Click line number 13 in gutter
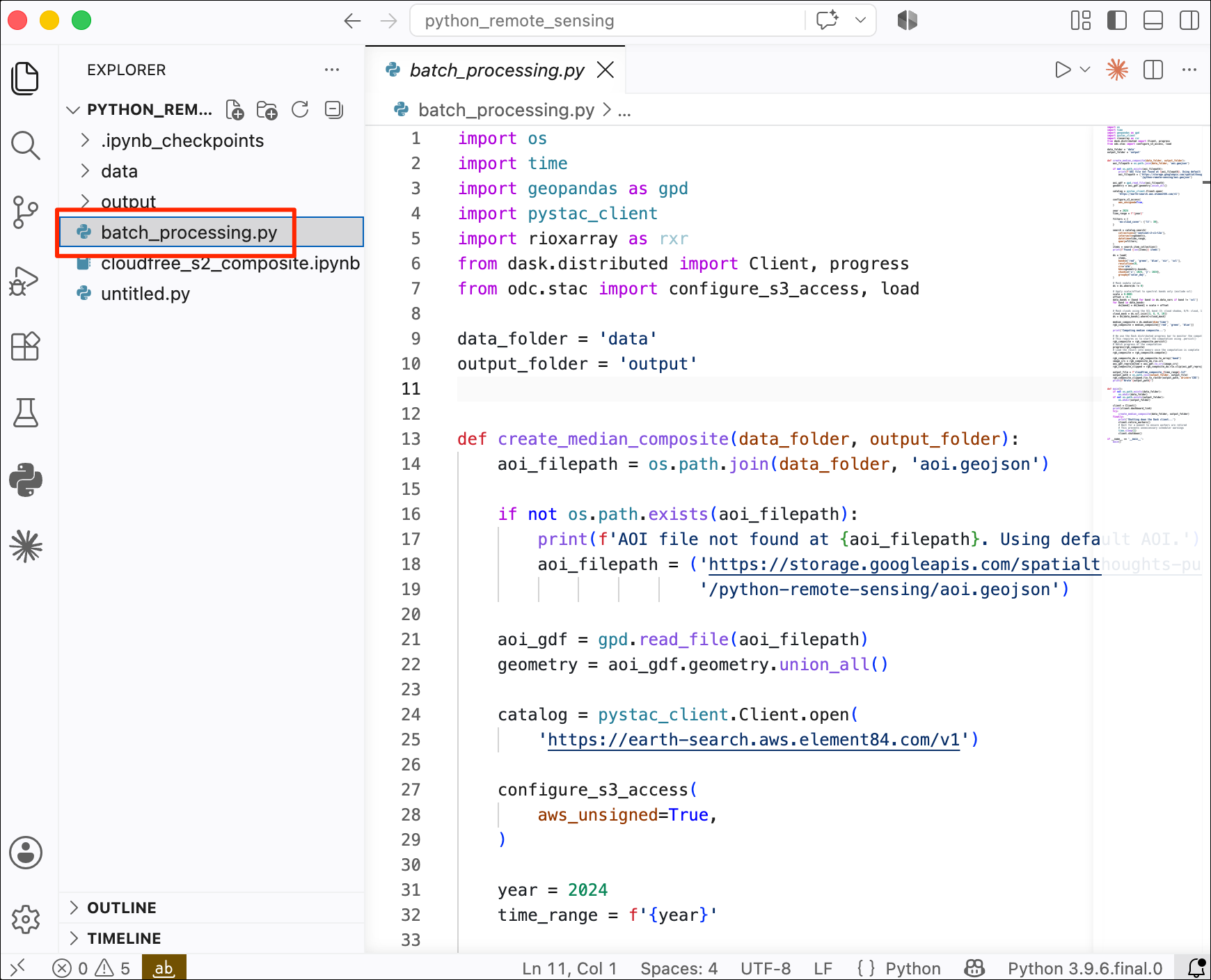The width and height of the screenshot is (1211, 980). point(411,439)
